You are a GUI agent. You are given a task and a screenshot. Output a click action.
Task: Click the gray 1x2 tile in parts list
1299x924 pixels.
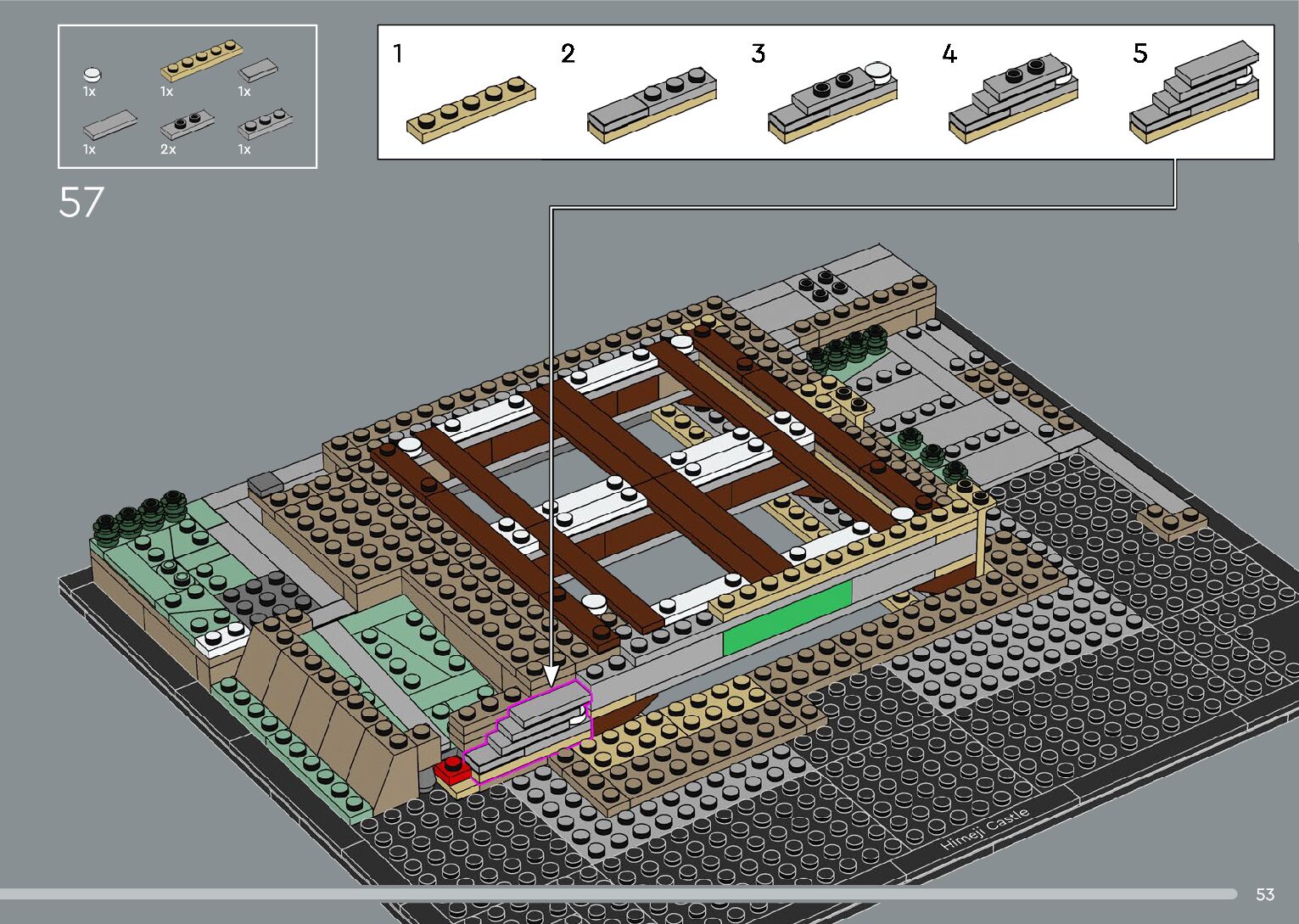point(258,70)
